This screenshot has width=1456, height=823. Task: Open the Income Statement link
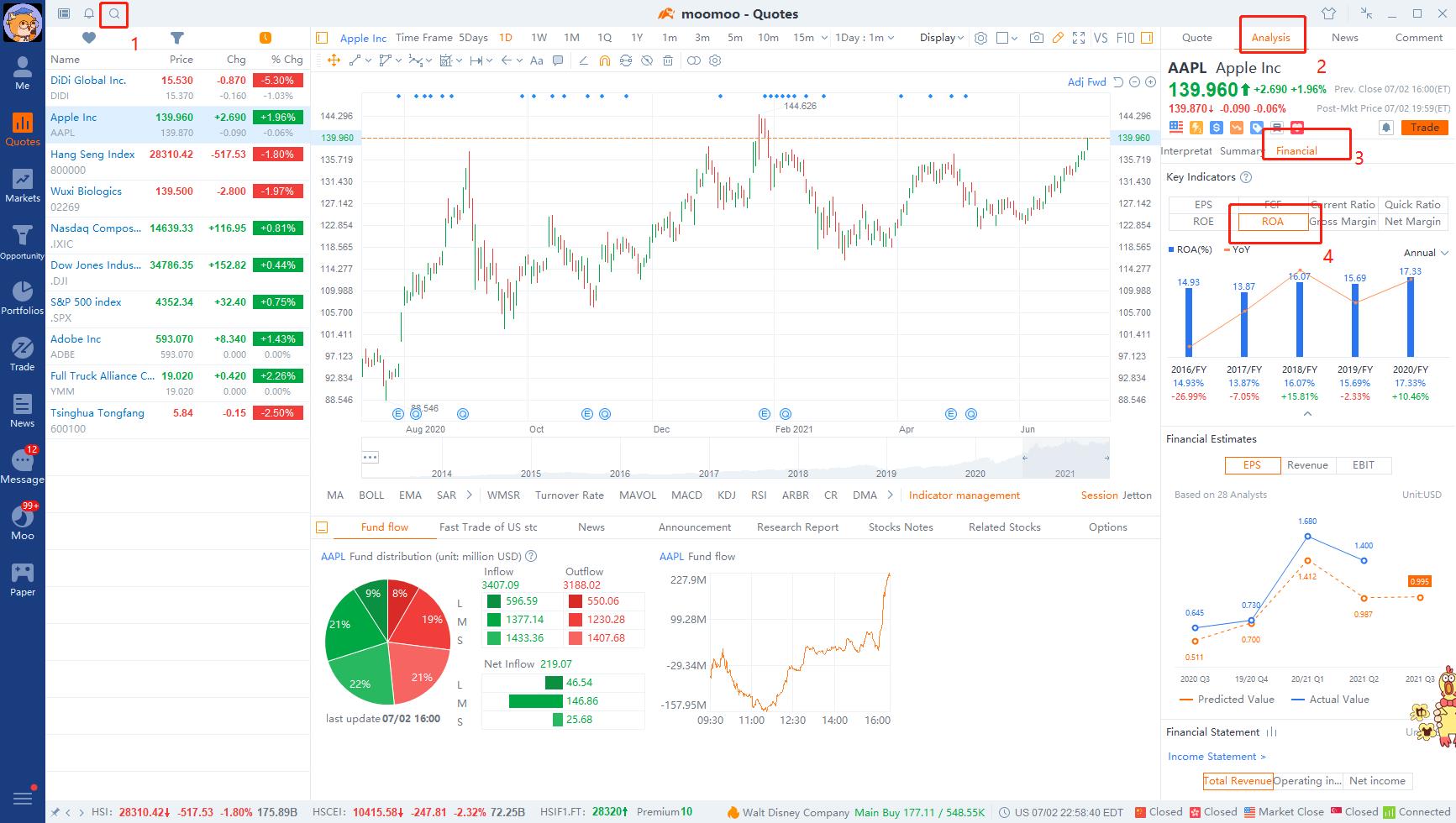1216,757
